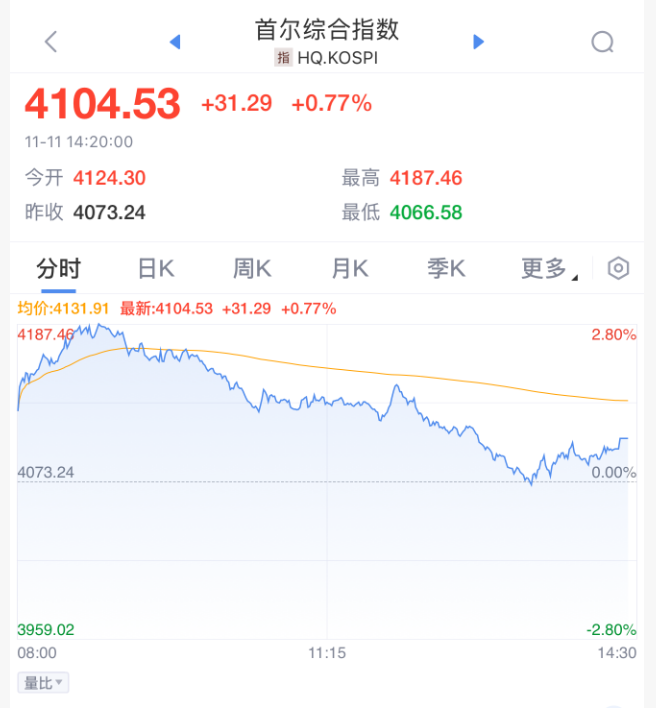Tap the current price 4104.53
Viewport: 656px width, 708px height.
[x=103, y=104]
